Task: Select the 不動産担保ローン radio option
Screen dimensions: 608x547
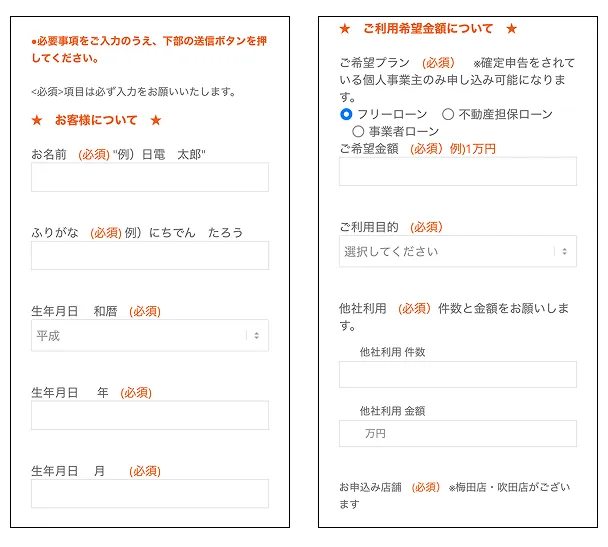Action: tap(448, 114)
